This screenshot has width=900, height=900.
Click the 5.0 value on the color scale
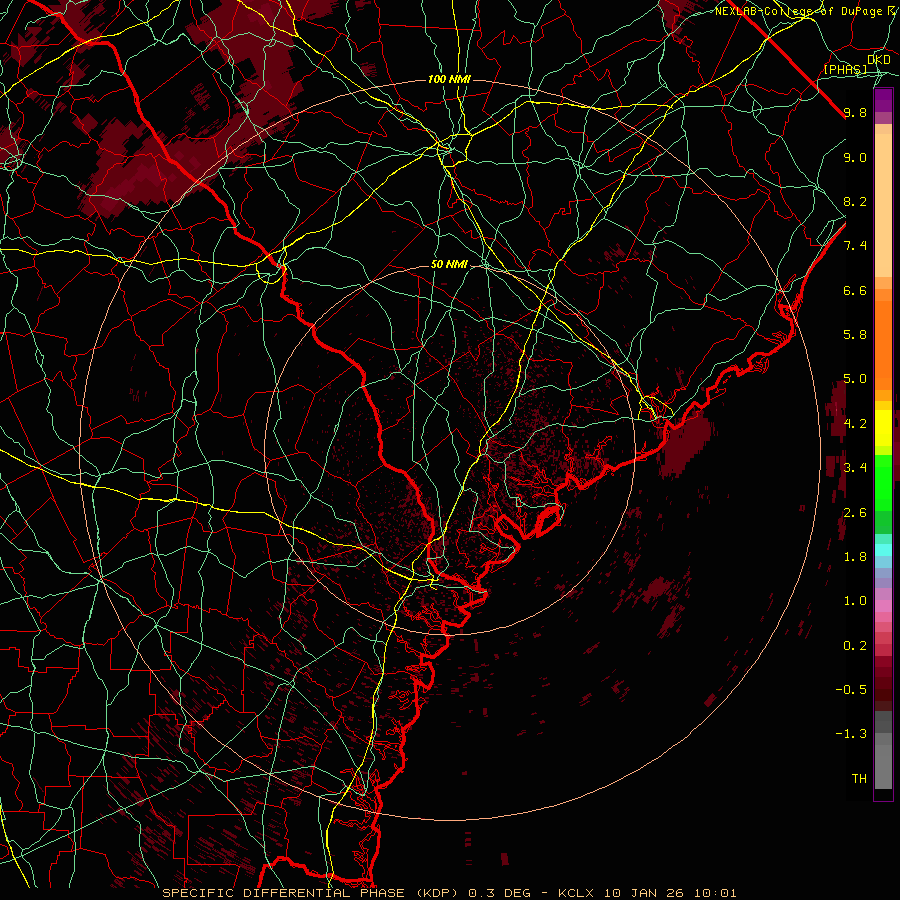point(855,379)
